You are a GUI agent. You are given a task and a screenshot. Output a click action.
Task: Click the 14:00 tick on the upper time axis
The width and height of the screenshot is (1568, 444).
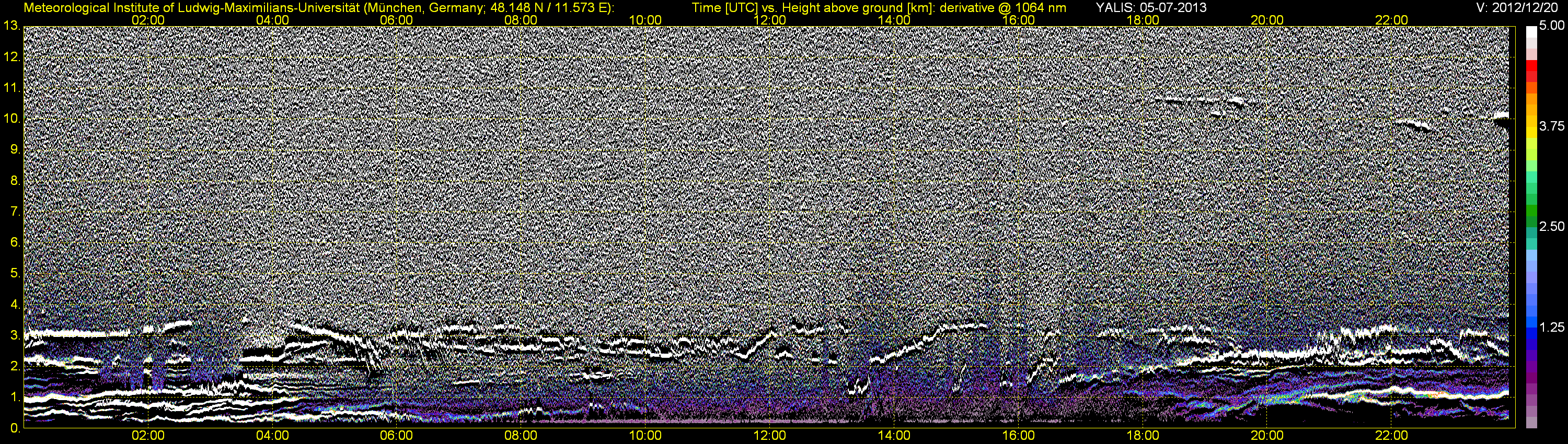click(x=894, y=20)
